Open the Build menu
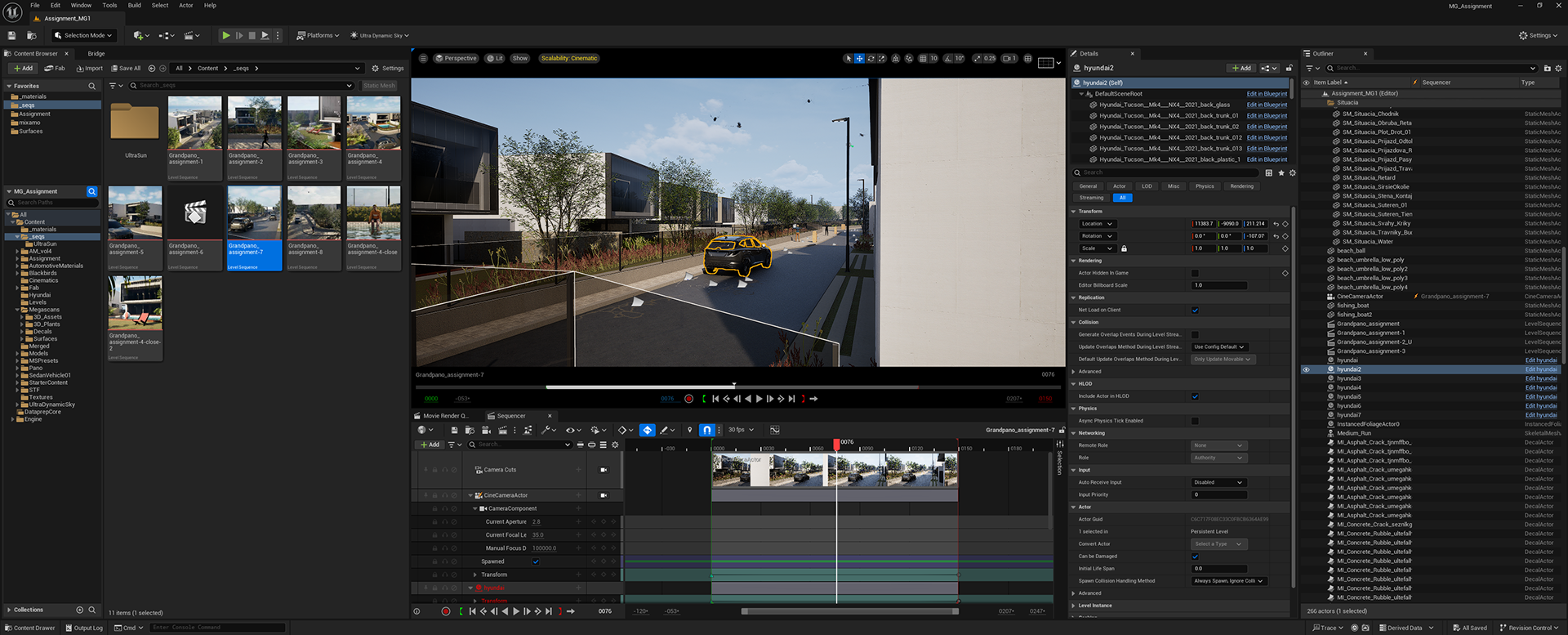This screenshot has width=1568, height=635. pyautogui.click(x=135, y=6)
